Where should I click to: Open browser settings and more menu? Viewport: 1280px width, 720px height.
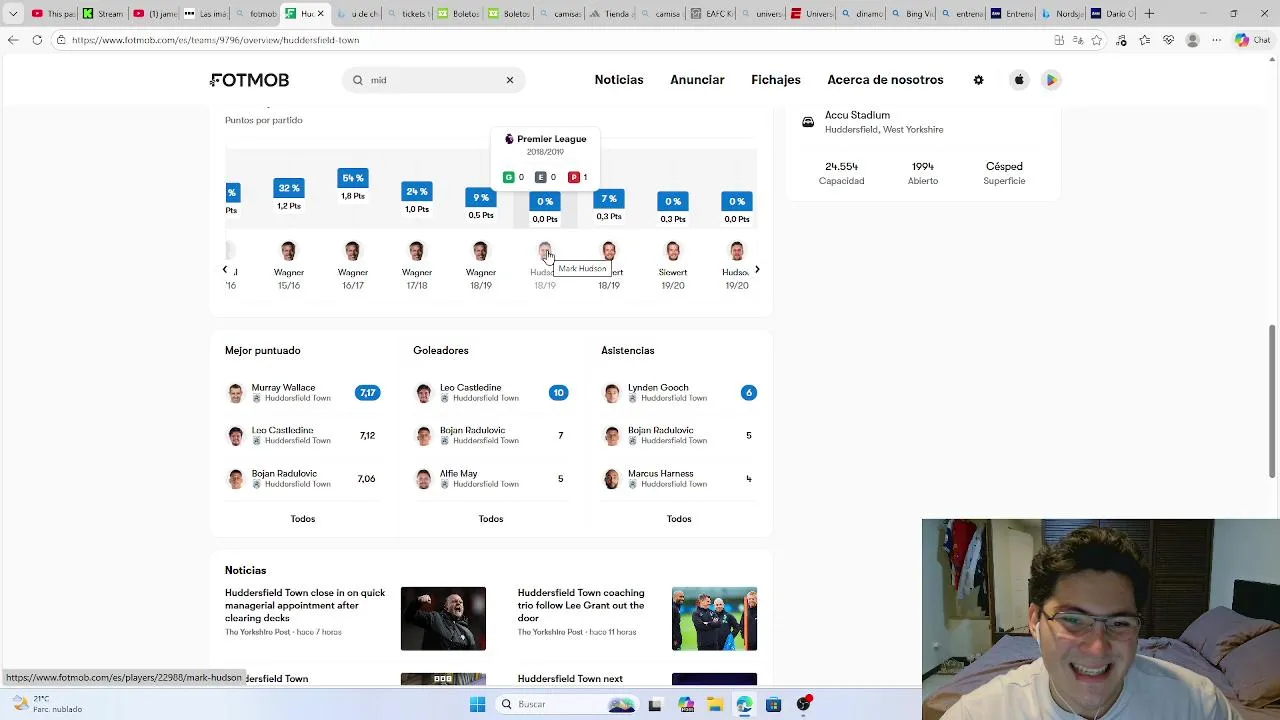(x=1217, y=40)
